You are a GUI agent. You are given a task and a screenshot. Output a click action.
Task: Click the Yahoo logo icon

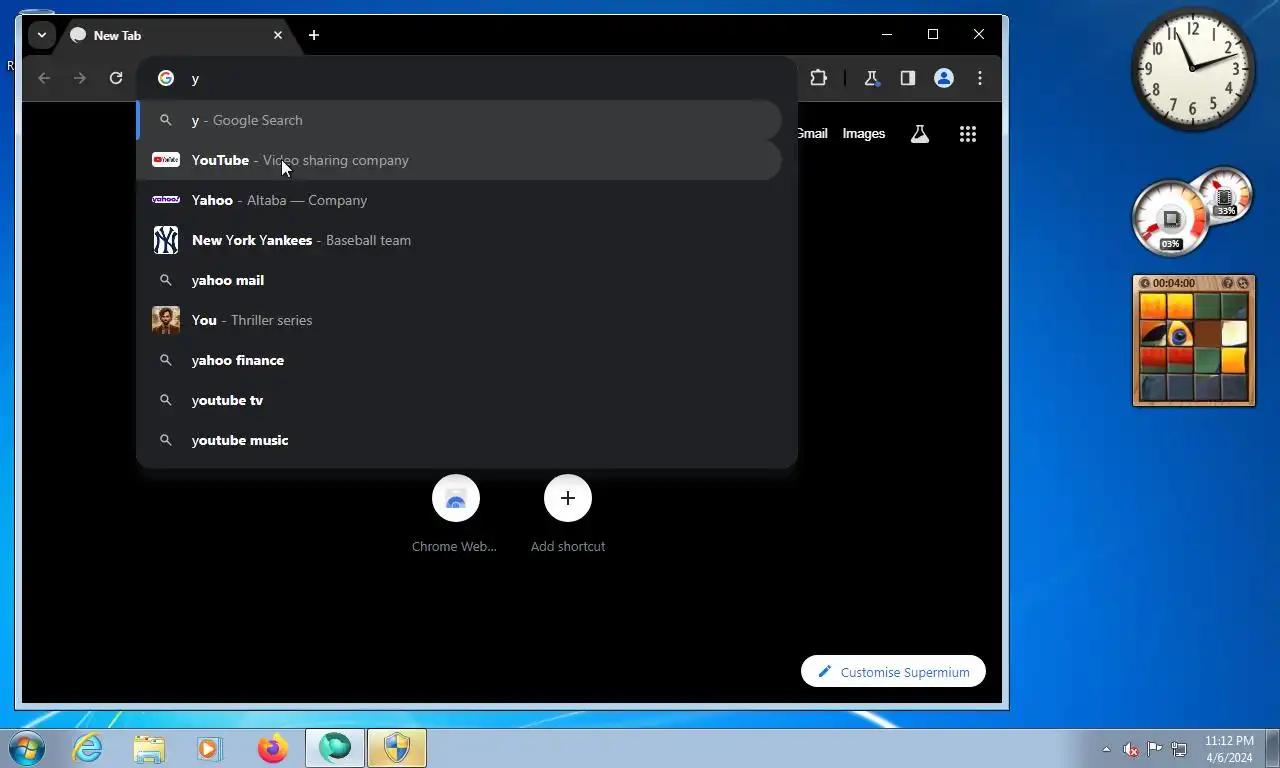[166, 200]
